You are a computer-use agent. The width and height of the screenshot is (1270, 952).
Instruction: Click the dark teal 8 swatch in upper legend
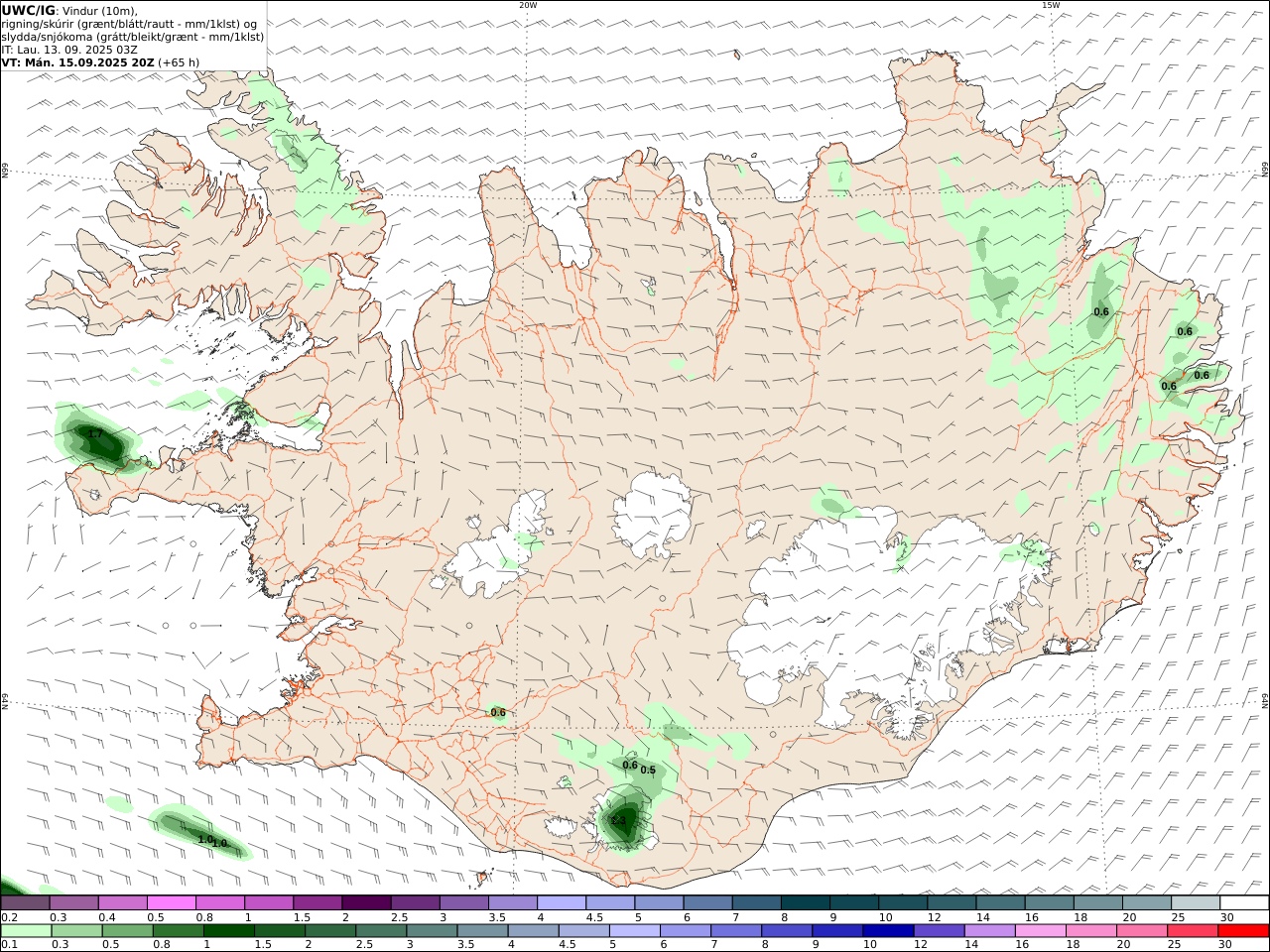coord(805,903)
